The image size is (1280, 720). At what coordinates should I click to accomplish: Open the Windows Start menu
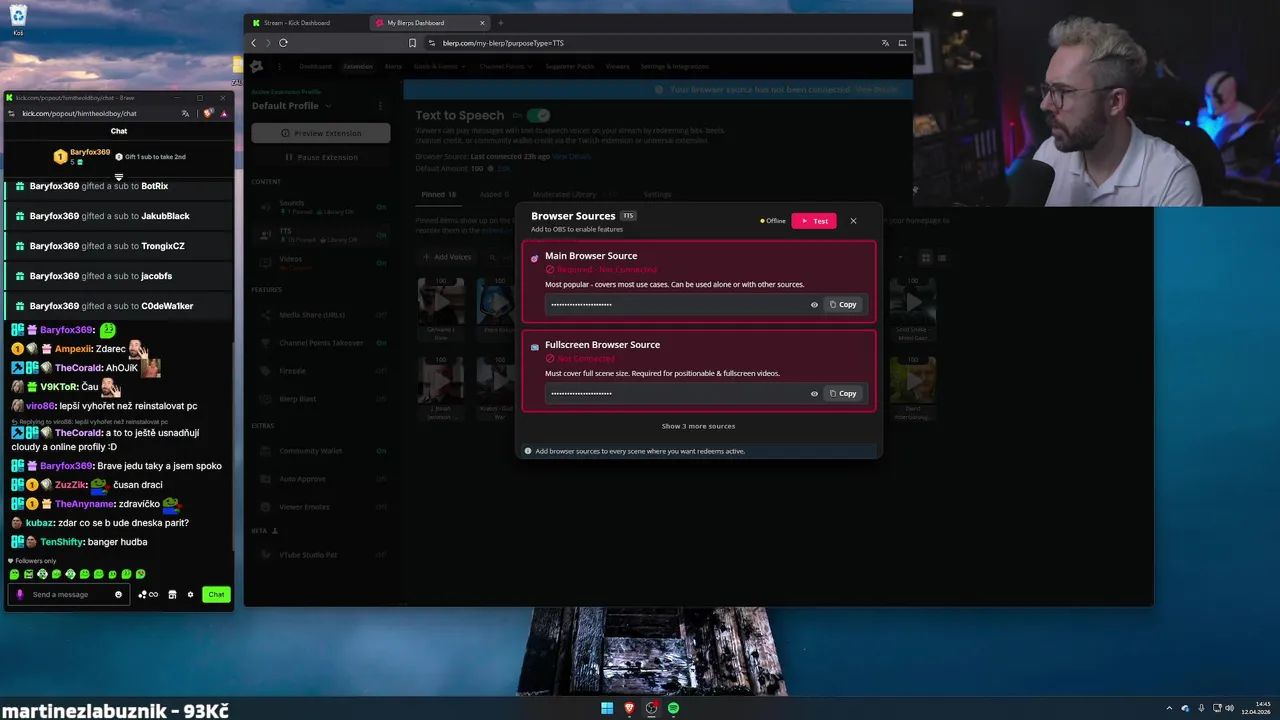click(x=607, y=708)
